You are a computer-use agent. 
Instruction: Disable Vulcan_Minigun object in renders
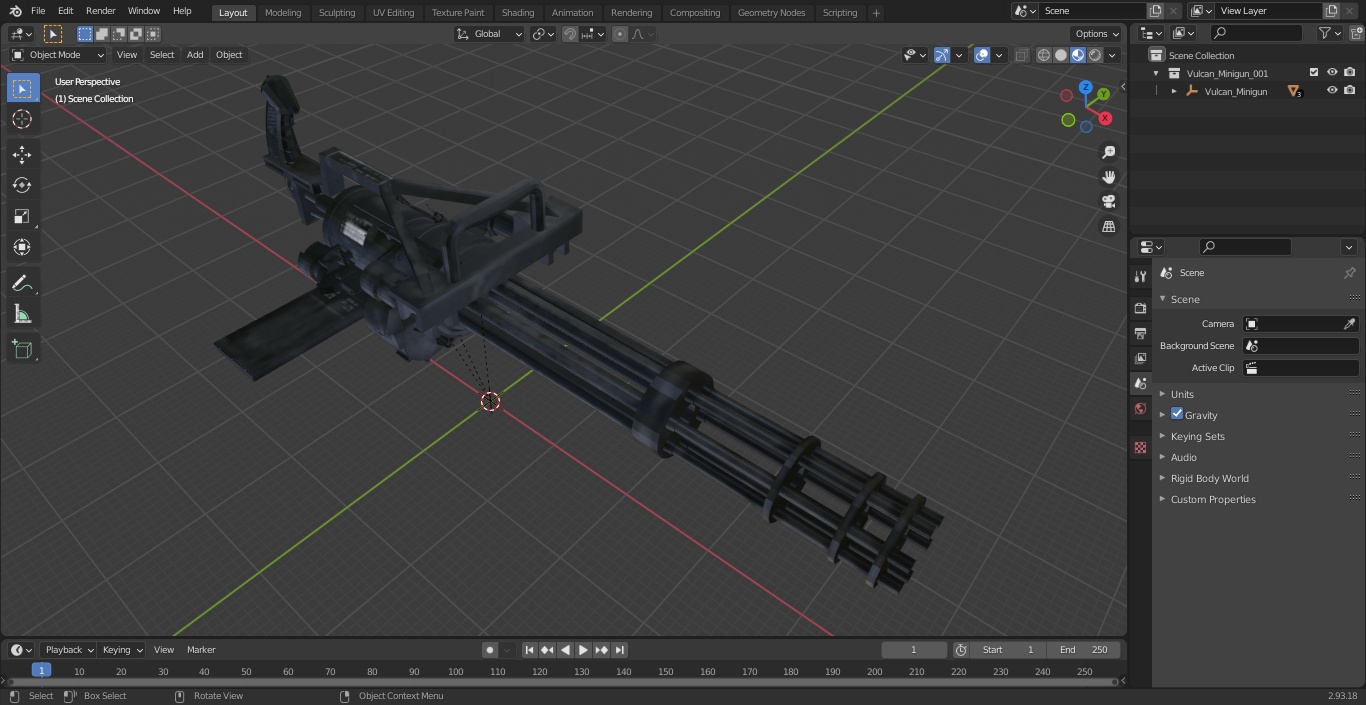pyautogui.click(x=1350, y=91)
